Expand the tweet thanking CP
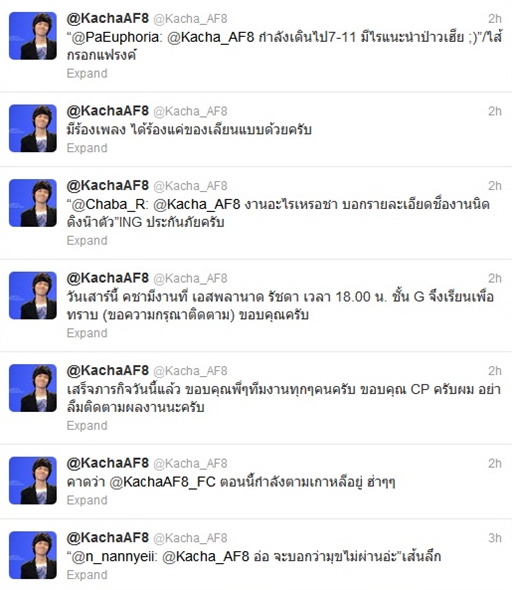 [x=87, y=426]
